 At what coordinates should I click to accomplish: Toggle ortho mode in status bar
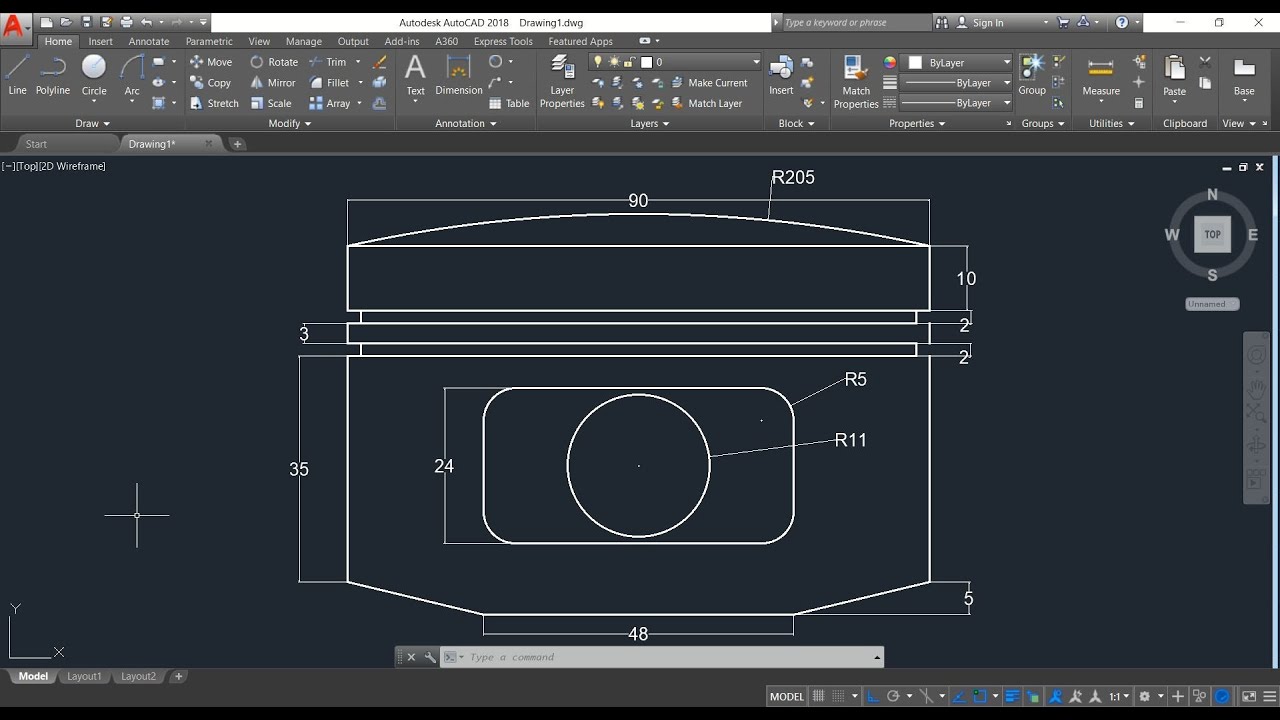(x=872, y=696)
